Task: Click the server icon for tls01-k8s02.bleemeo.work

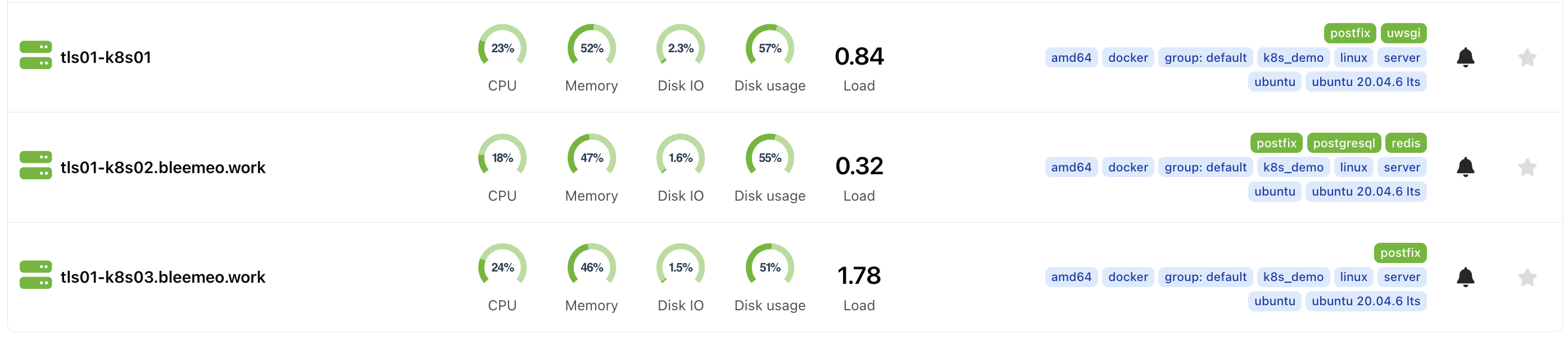Action: [35, 165]
